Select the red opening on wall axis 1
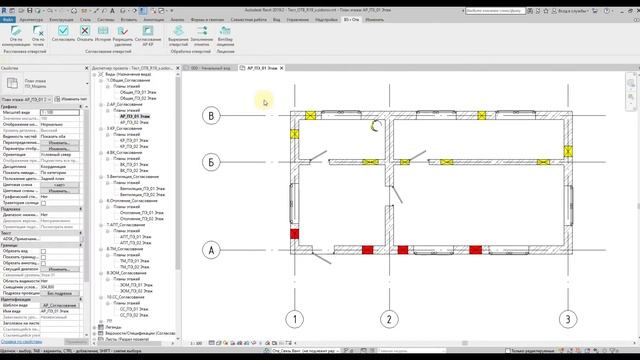This screenshot has width=640, height=360. click(x=294, y=234)
